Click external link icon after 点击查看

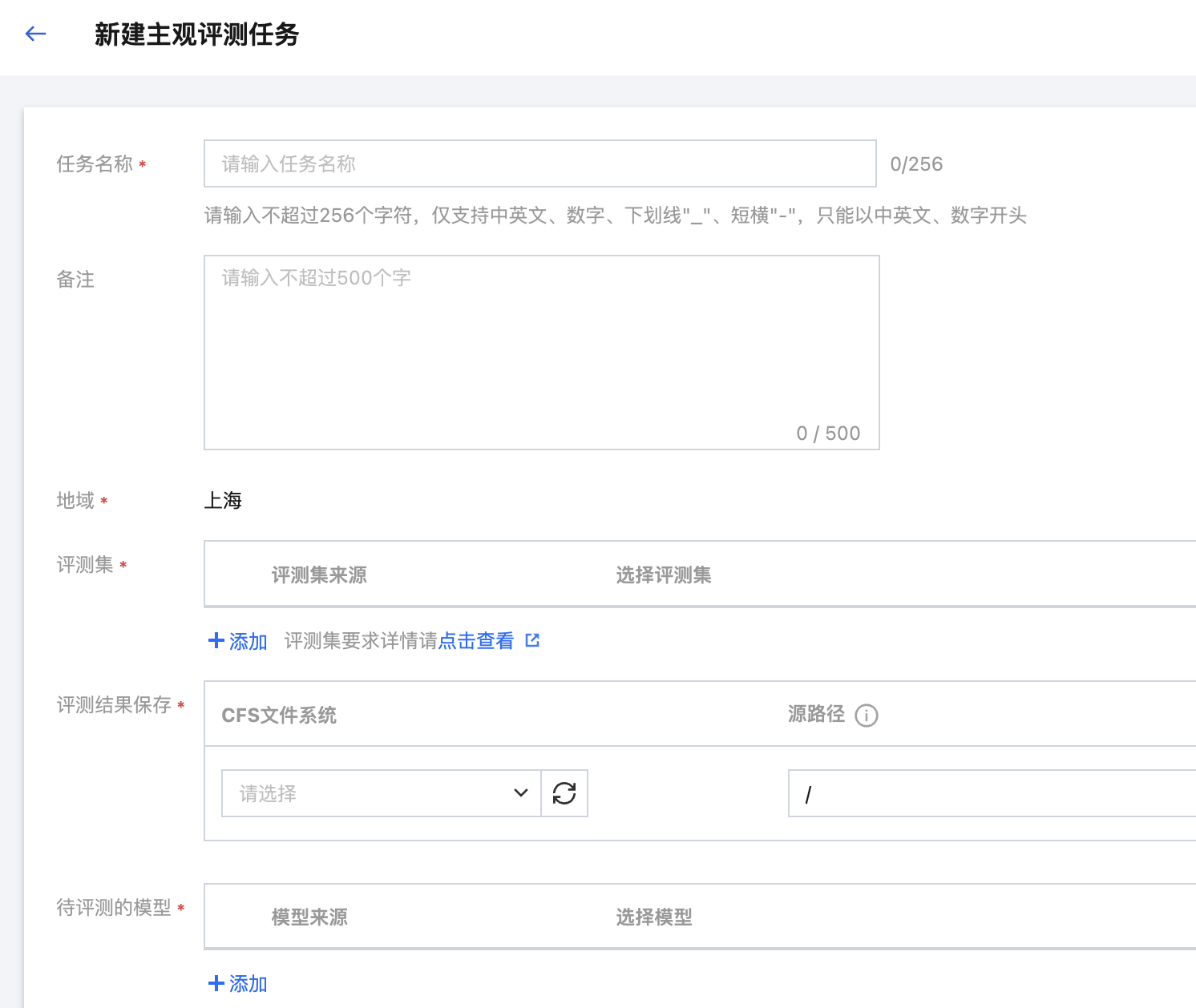[x=532, y=640]
